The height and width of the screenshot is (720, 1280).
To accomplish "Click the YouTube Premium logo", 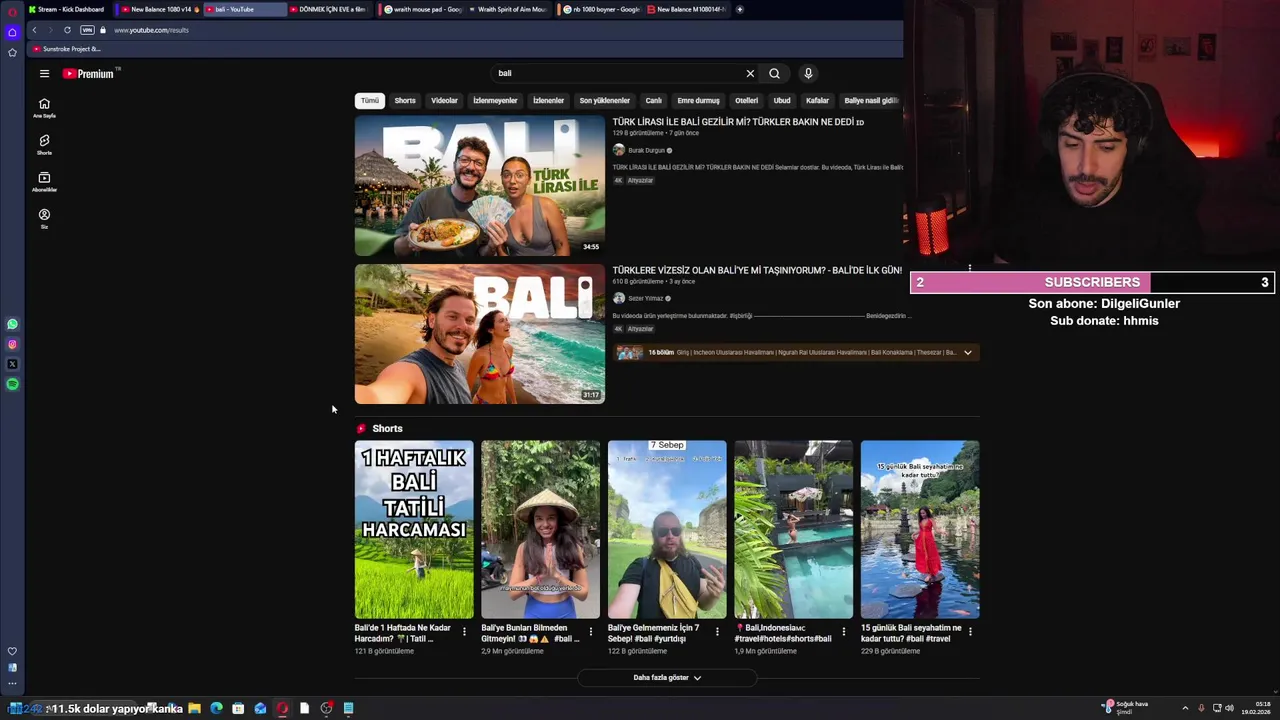I will 90,73.
